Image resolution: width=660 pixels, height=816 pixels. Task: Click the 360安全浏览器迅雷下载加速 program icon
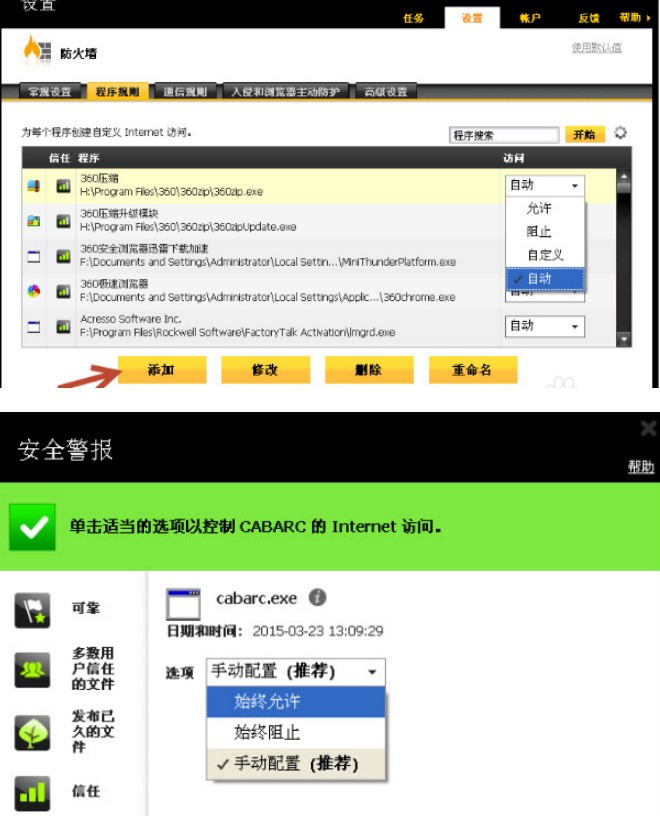click(x=34, y=256)
